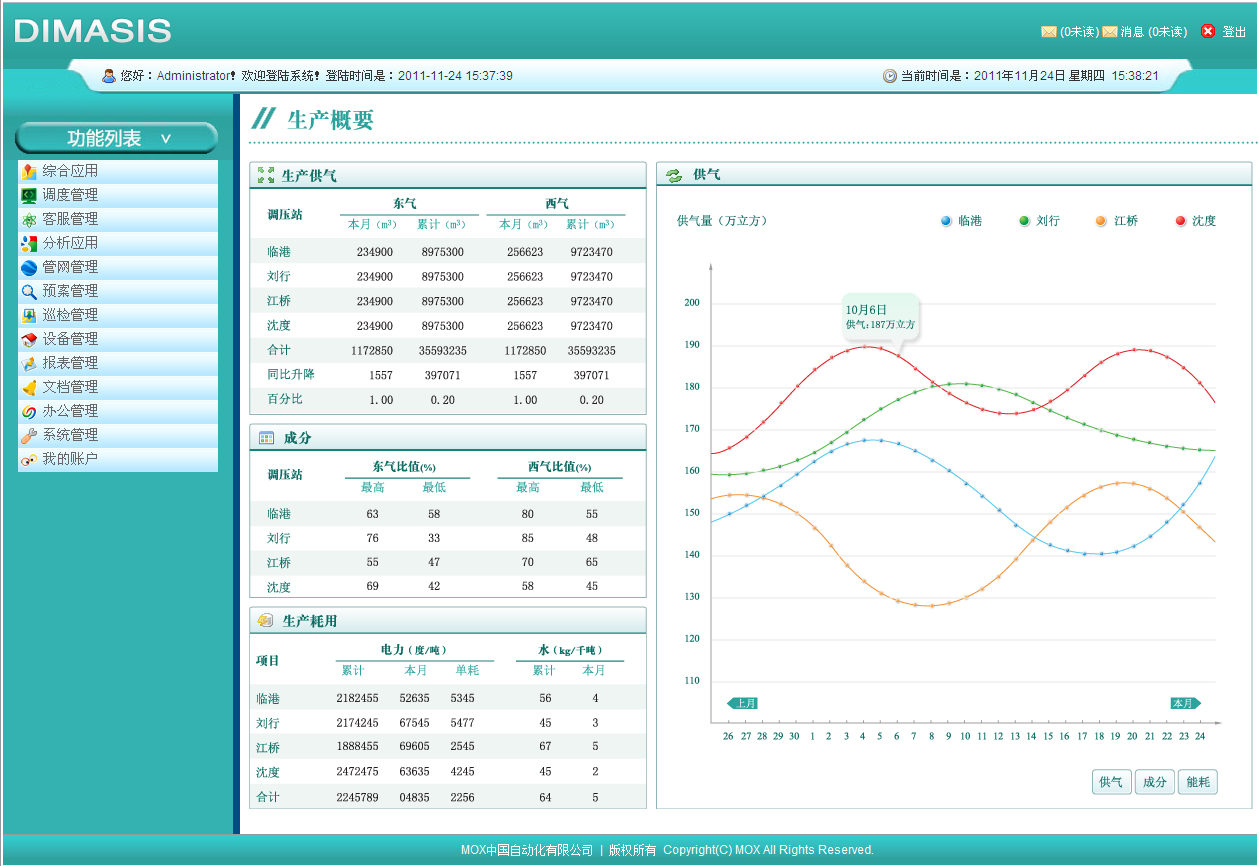
Task: Click the 我的账户 key icon
Action: click(29, 459)
